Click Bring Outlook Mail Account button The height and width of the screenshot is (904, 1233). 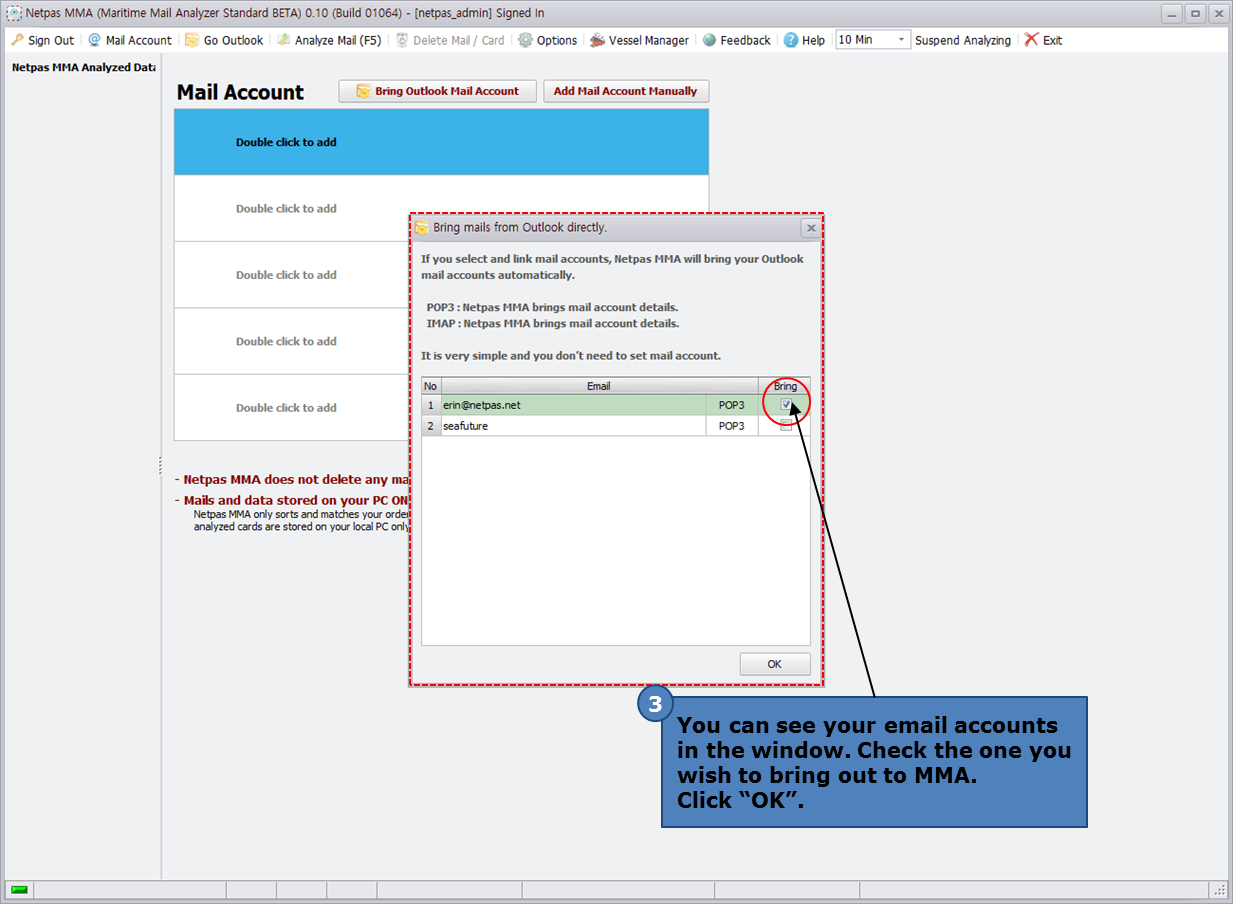coord(437,91)
